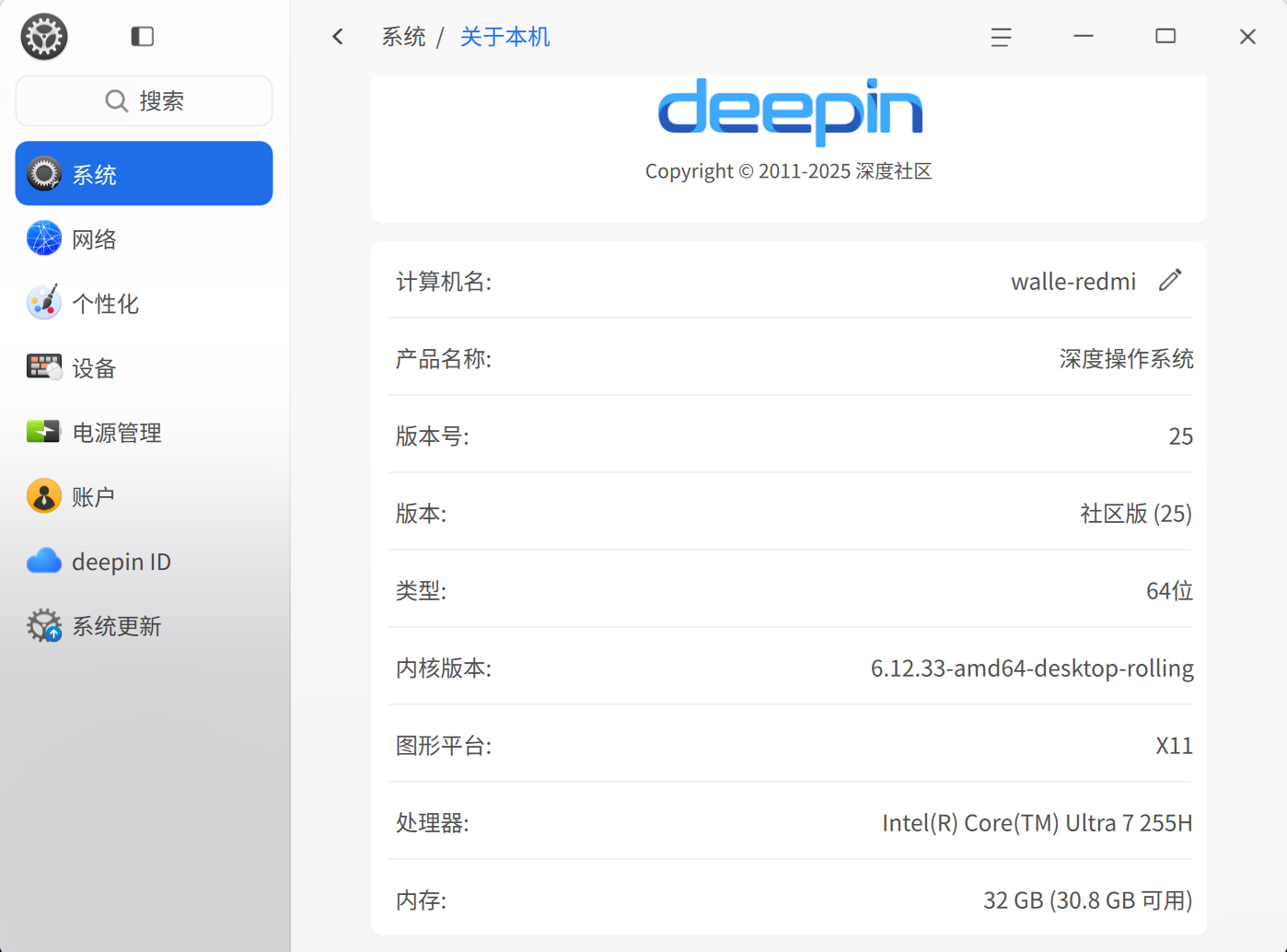Maximize the Control Center window
The height and width of the screenshot is (952, 1287).
click(x=1165, y=36)
